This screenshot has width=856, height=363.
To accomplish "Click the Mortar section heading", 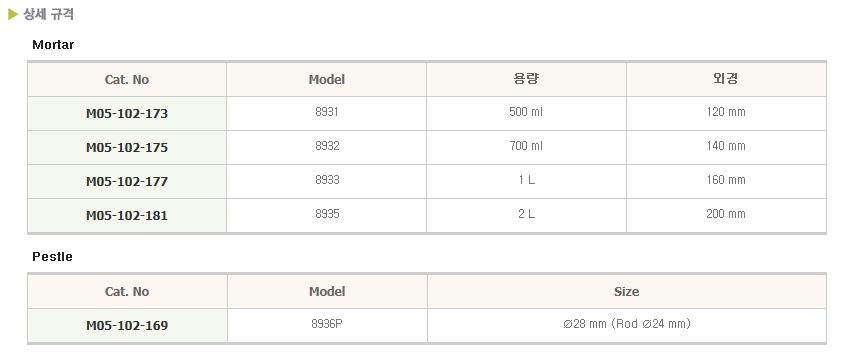I will [53, 45].
